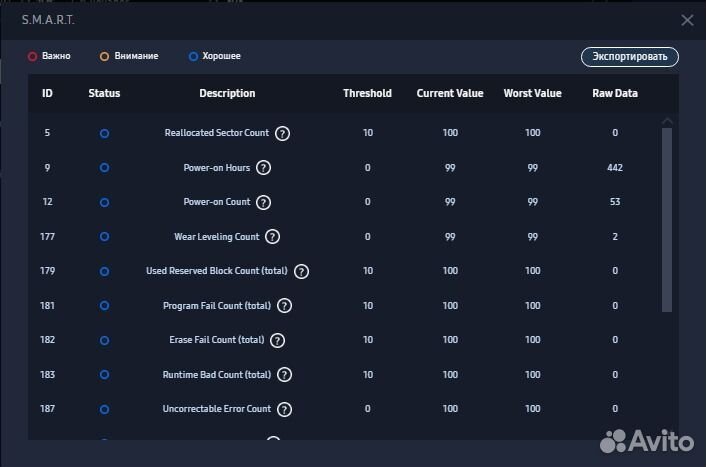
Task: Click the red Важно legend circle
Action: pos(33,56)
